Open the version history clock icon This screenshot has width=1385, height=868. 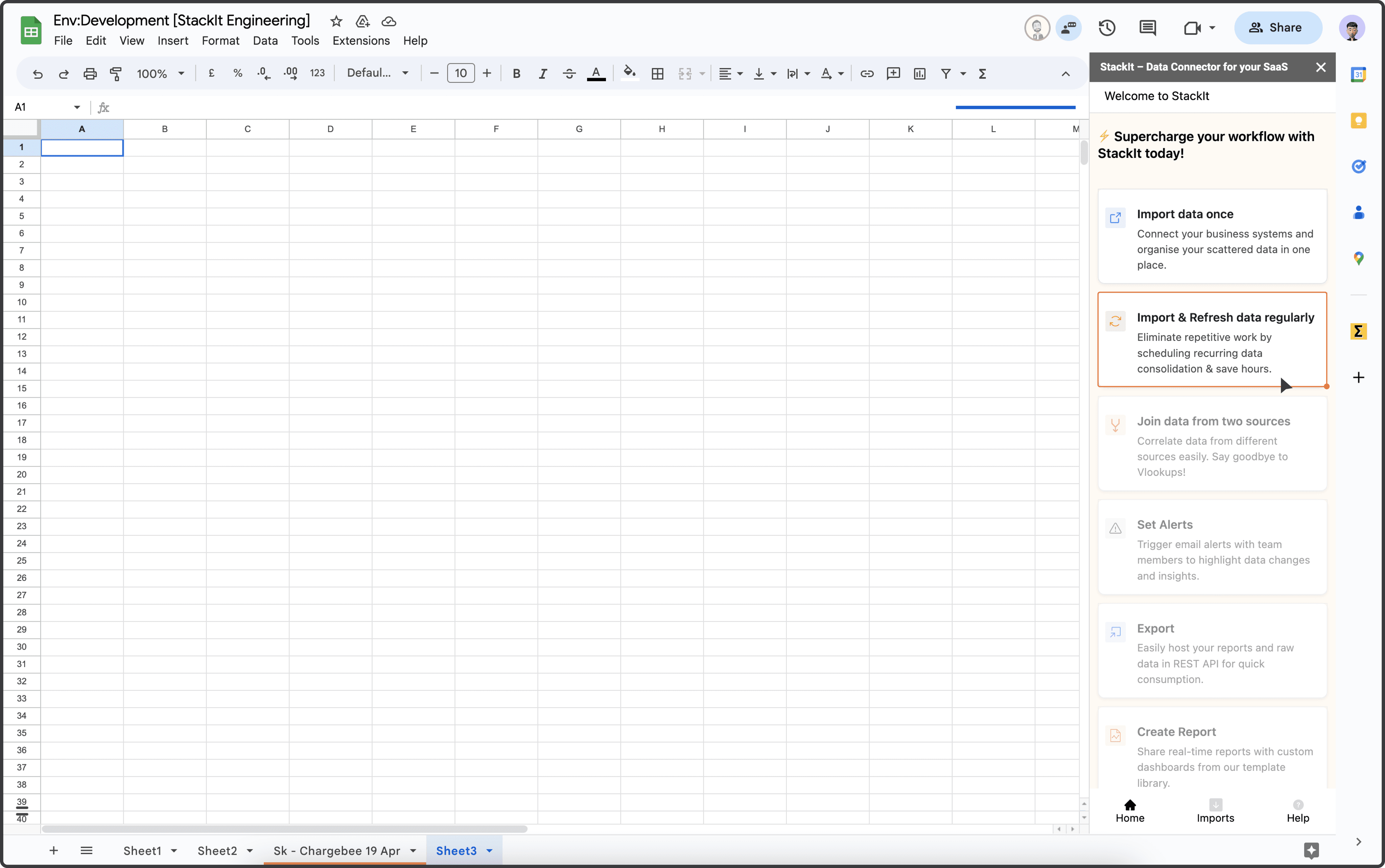click(1107, 27)
